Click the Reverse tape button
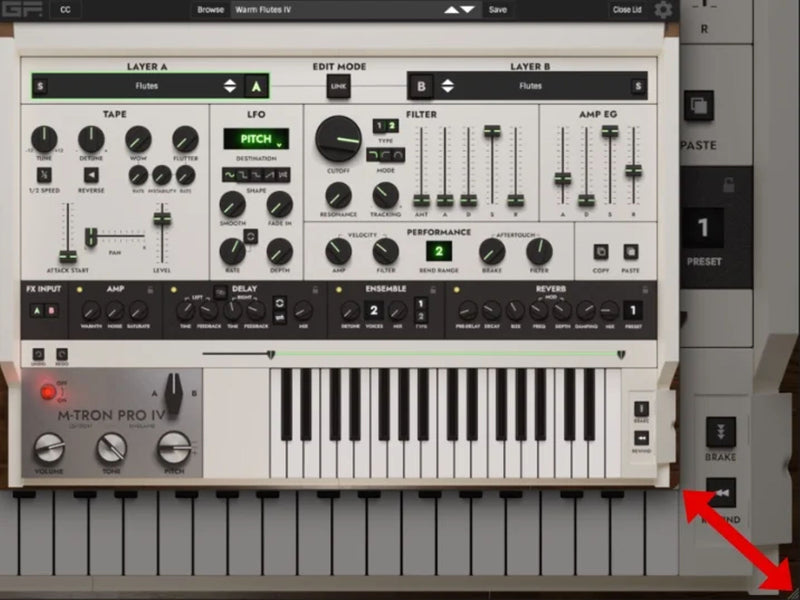800x600 pixels. (90, 175)
